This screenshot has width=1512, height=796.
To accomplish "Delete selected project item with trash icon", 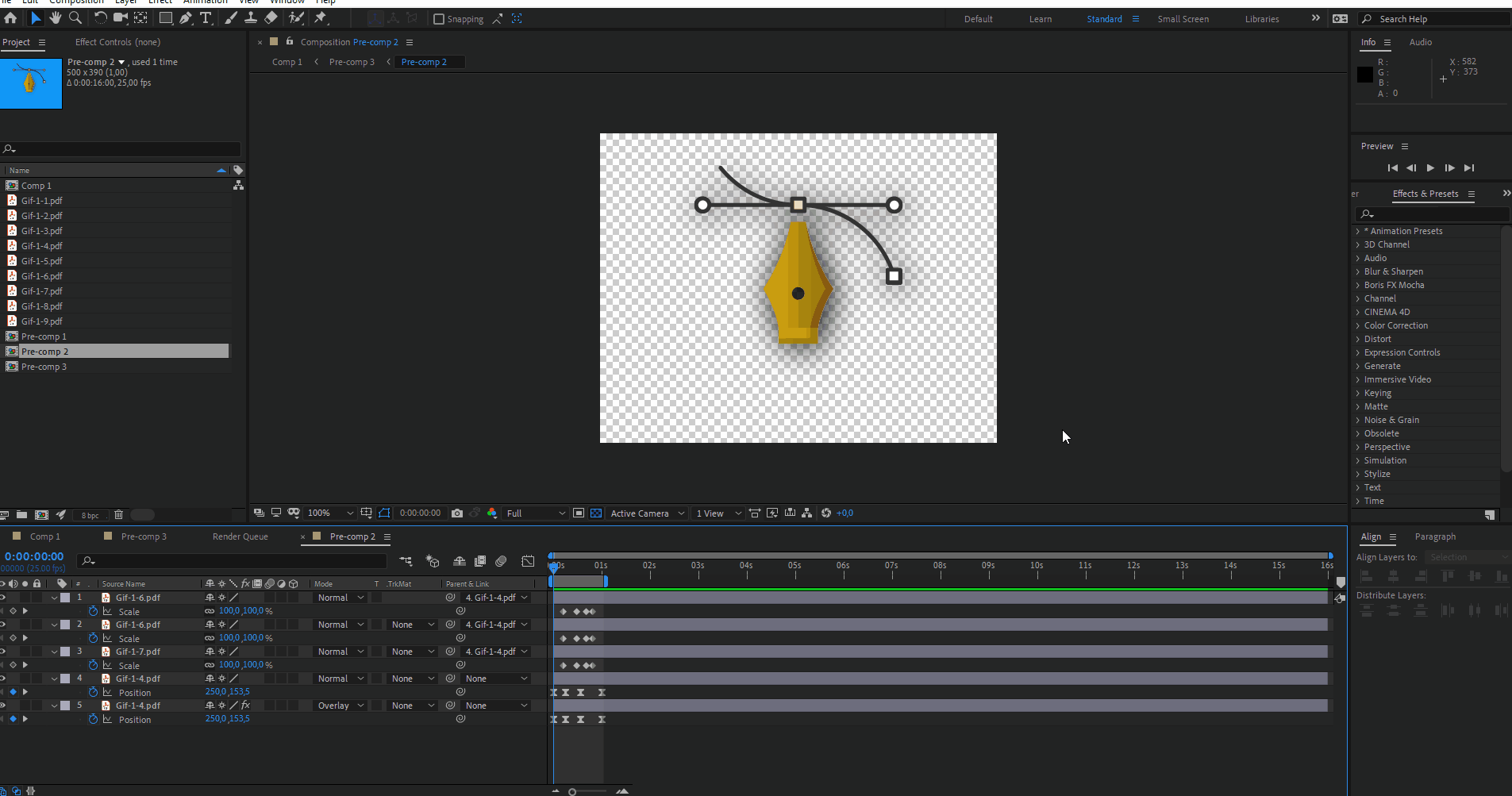I will click(x=119, y=515).
